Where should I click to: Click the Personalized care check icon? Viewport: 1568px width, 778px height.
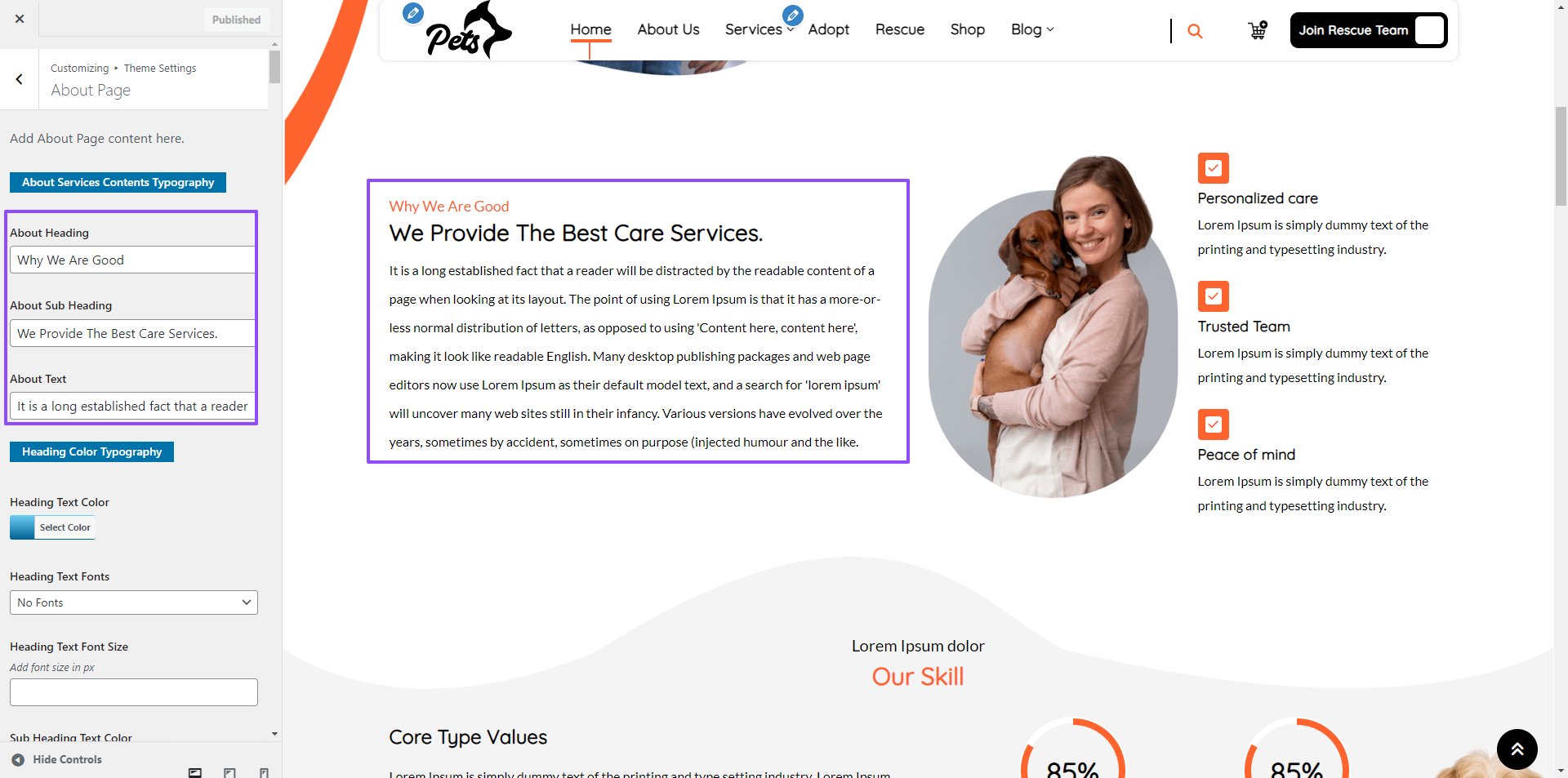[x=1213, y=168]
